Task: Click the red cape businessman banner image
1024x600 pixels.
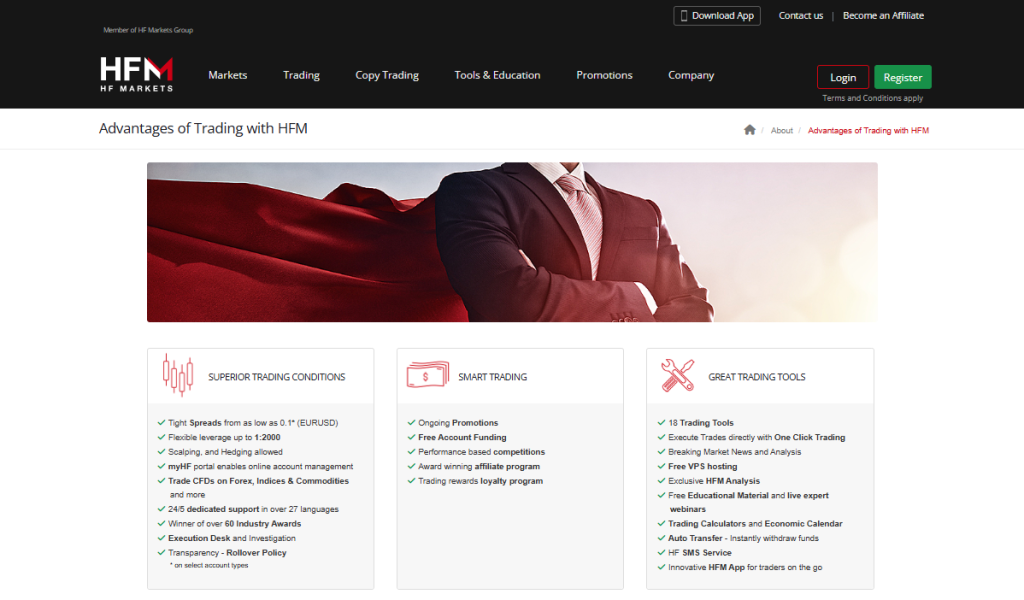Action: (x=512, y=242)
